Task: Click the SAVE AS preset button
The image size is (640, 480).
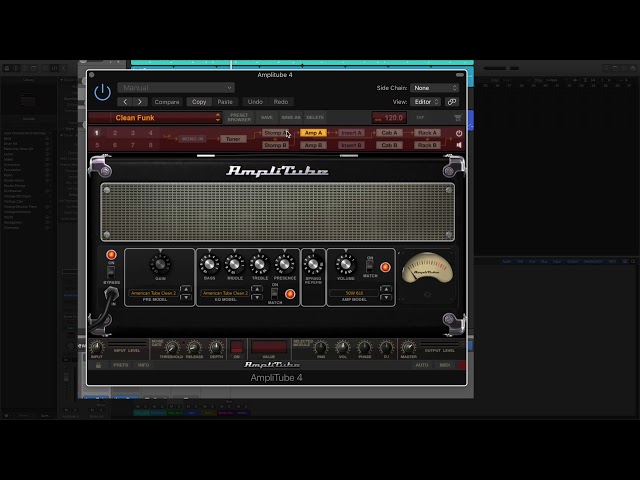Action: click(291, 118)
